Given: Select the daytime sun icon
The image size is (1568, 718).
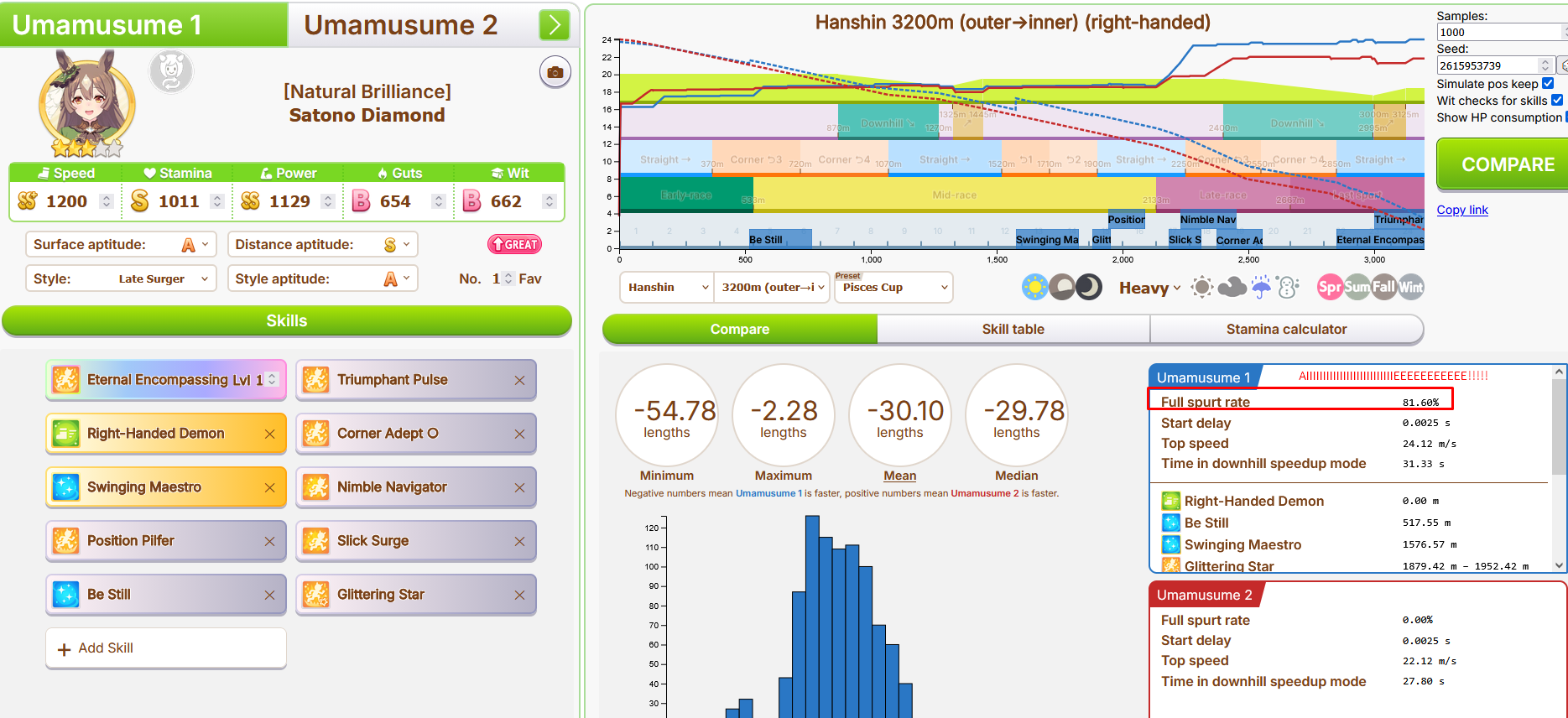Looking at the screenshot, I should coord(1034,288).
